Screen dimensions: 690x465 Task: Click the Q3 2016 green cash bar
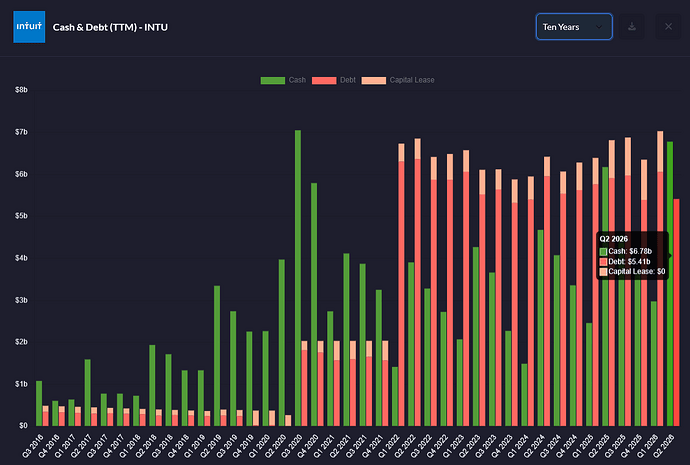pyautogui.click(x=39, y=403)
